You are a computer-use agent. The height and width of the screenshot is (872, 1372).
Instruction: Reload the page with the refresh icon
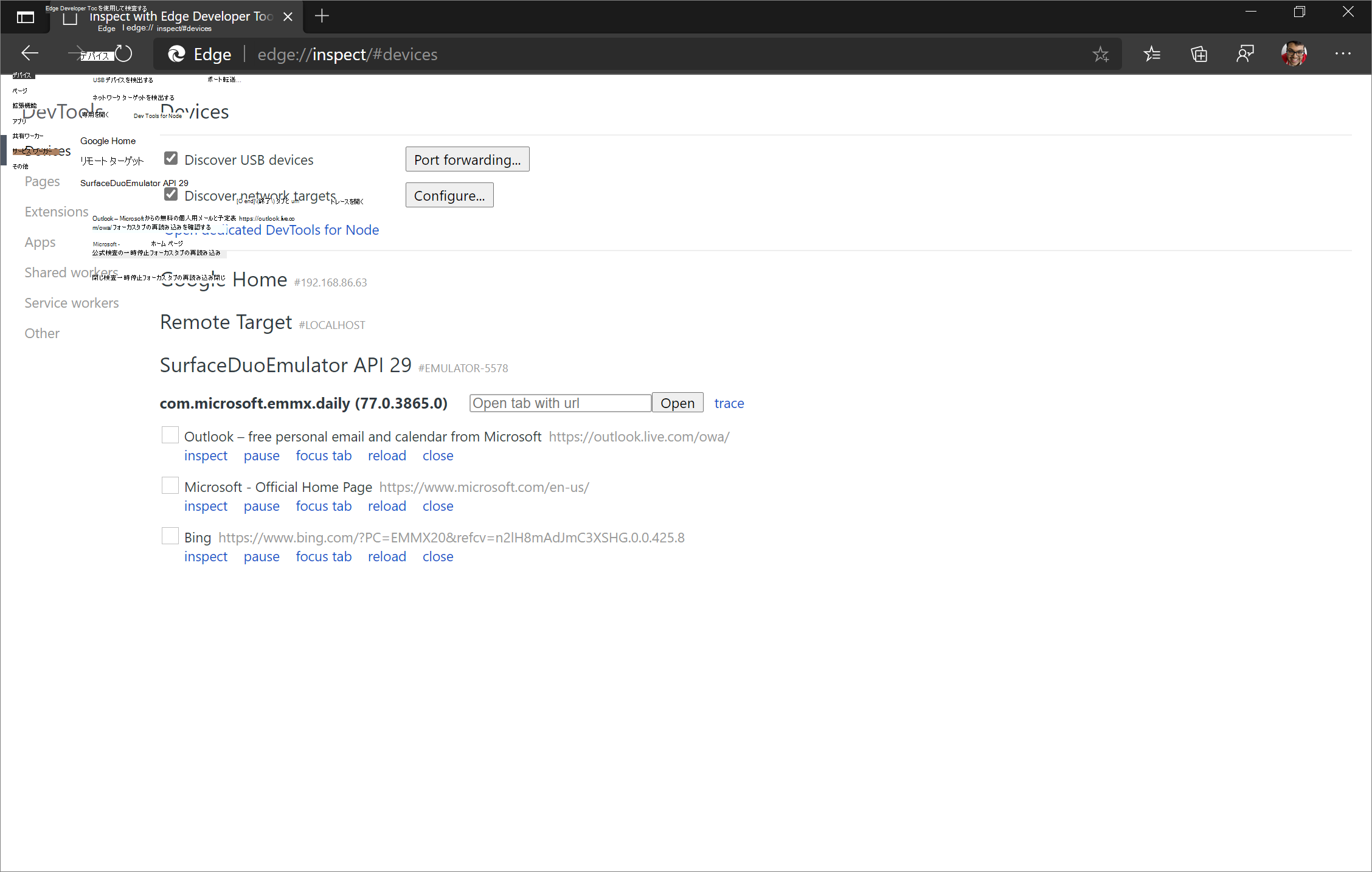tap(125, 54)
